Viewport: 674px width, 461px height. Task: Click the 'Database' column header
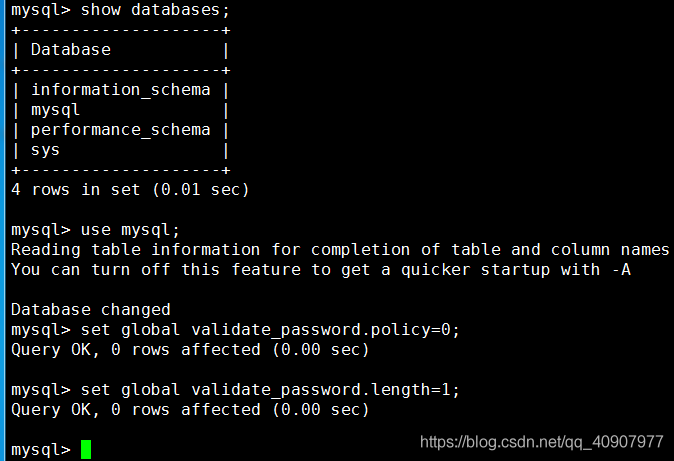[x=71, y=49]
